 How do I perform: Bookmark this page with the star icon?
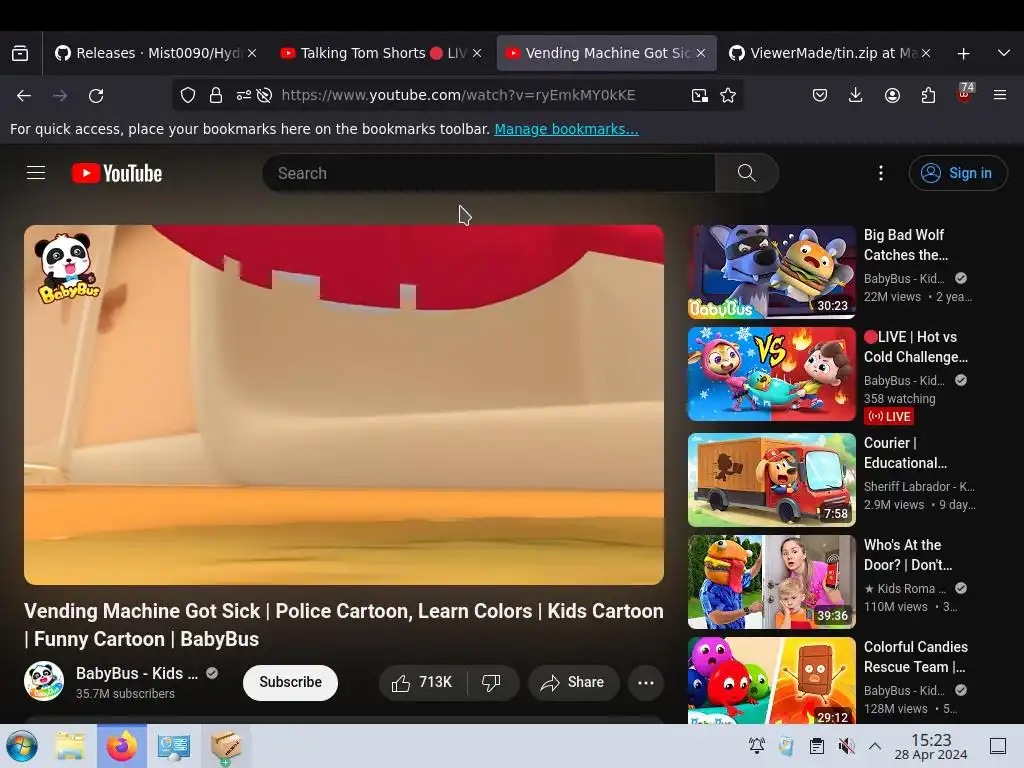click(728, 95)
